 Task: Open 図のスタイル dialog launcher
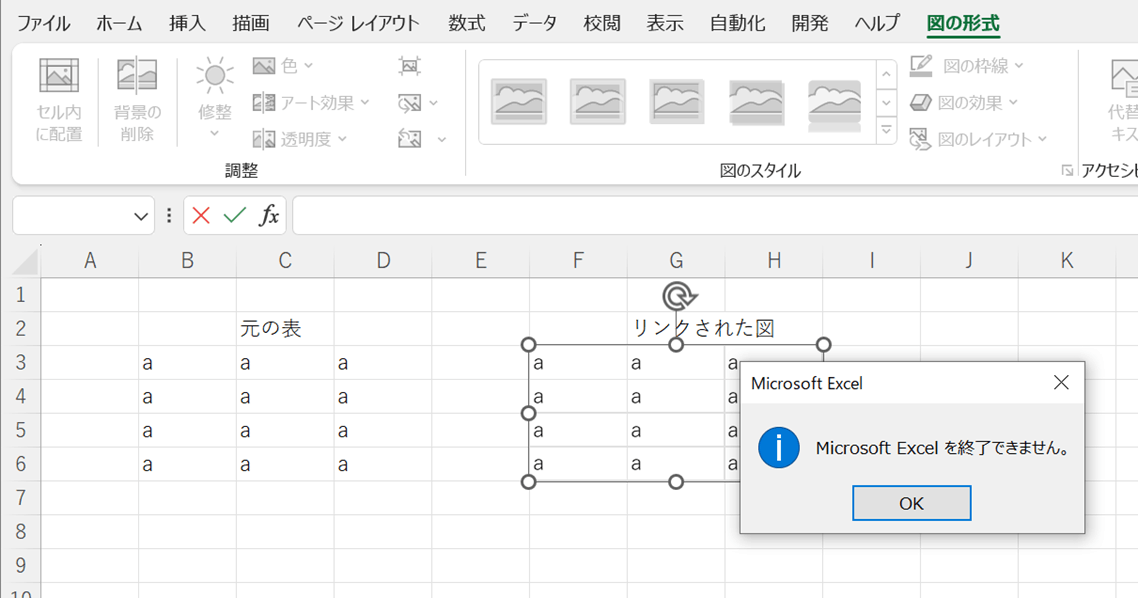click(x=1066, y=170)
